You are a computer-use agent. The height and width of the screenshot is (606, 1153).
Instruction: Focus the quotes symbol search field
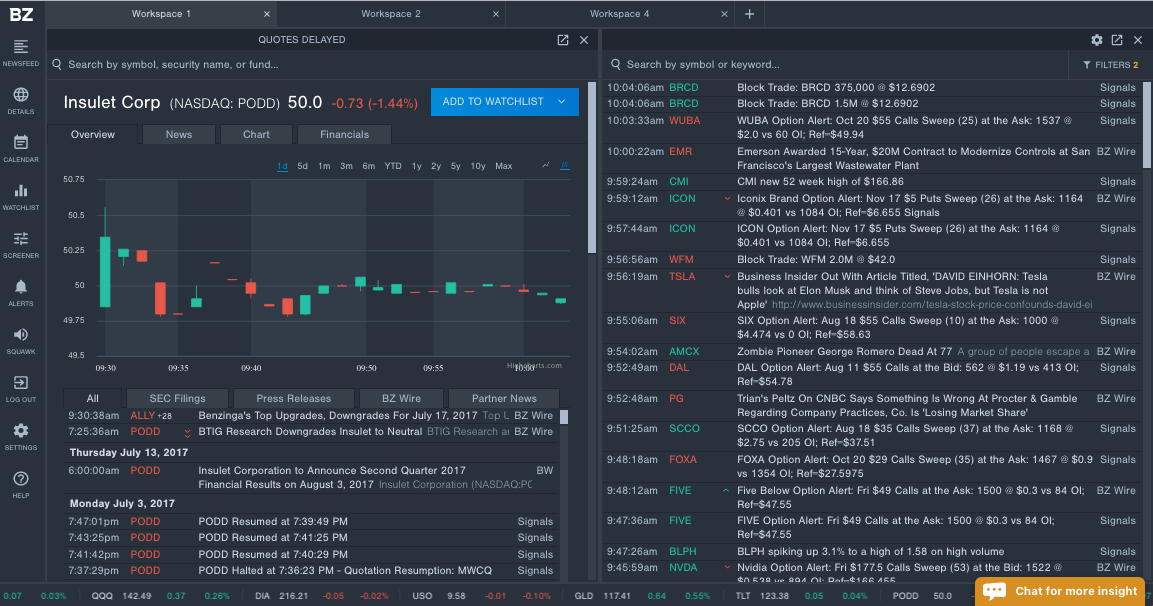(x=320, y=65)
